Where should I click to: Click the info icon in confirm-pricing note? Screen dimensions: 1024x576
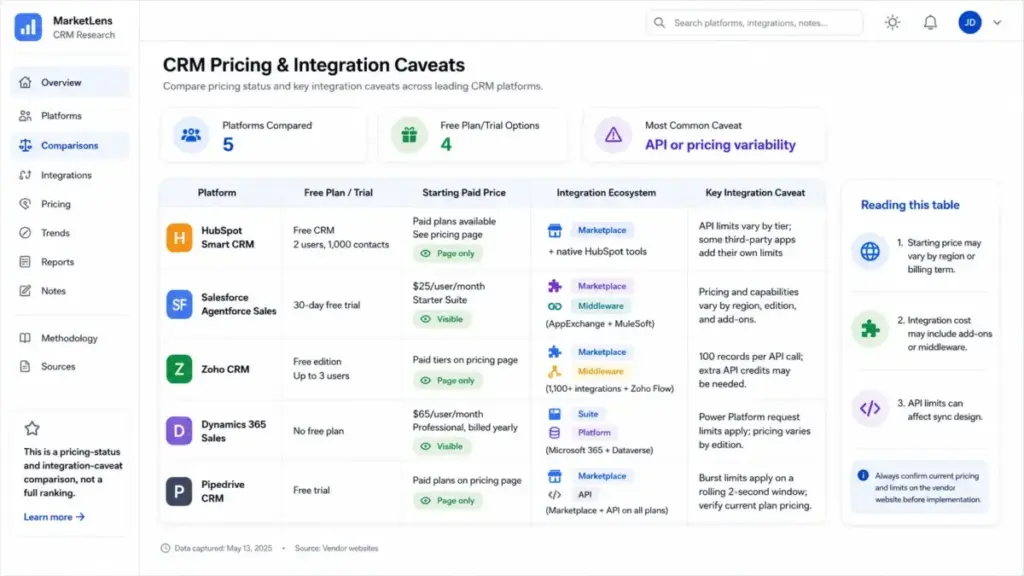[x=863, y=475]
